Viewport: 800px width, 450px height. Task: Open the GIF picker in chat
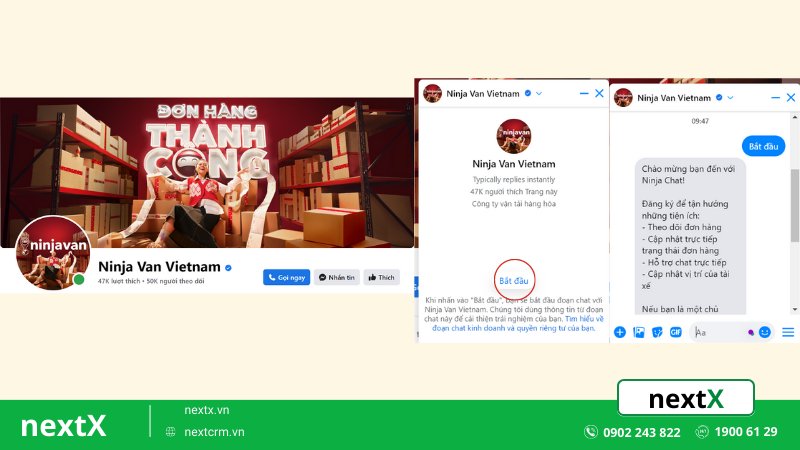675,332
